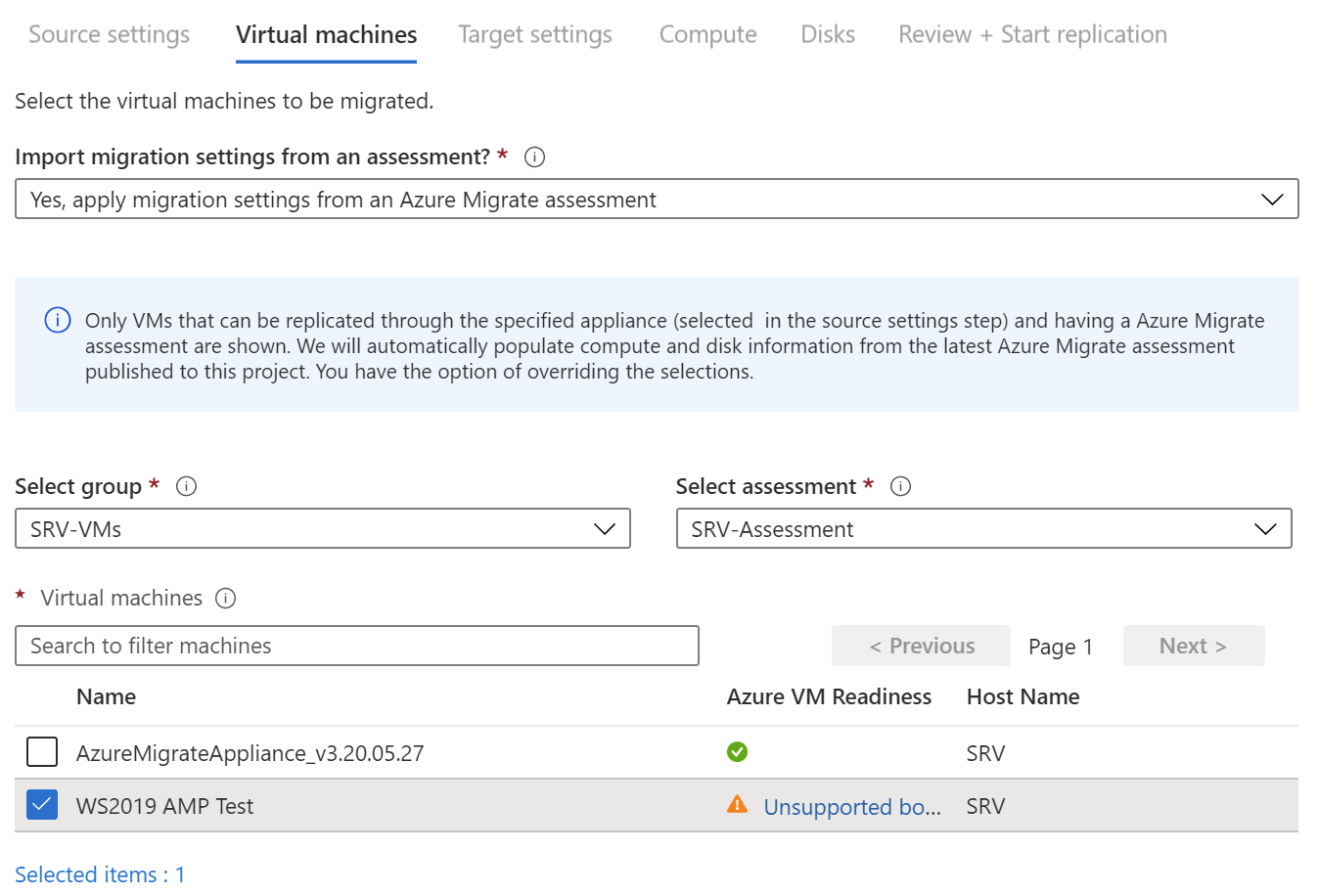
Task: Click the Previous page button
Action: click(x=921, y=646)
